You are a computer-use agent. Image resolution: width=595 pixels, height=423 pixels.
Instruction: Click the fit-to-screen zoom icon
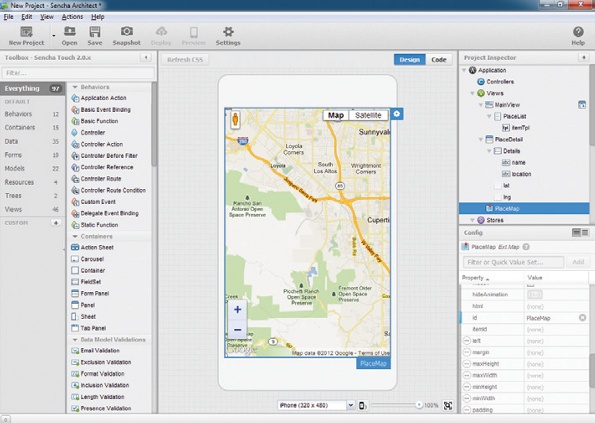coord(448,406)
